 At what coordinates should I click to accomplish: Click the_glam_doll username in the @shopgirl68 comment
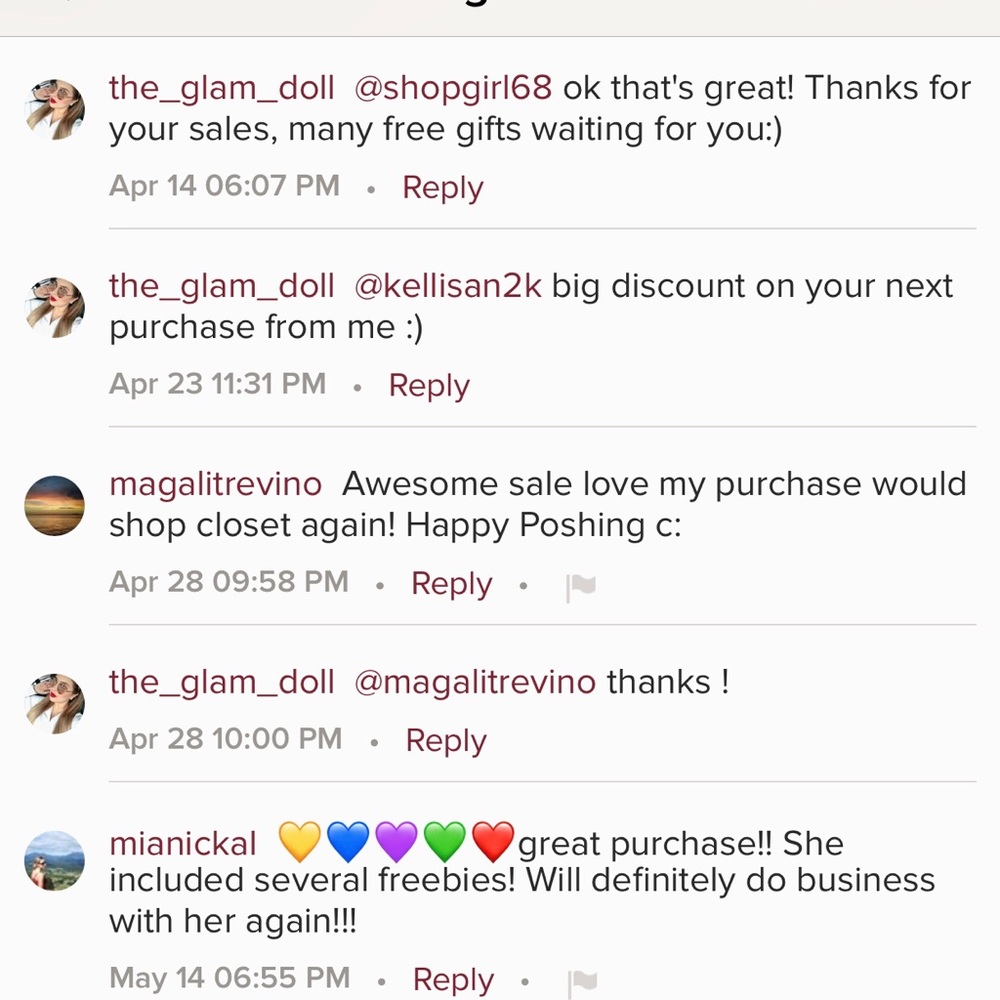pos(222,88)
